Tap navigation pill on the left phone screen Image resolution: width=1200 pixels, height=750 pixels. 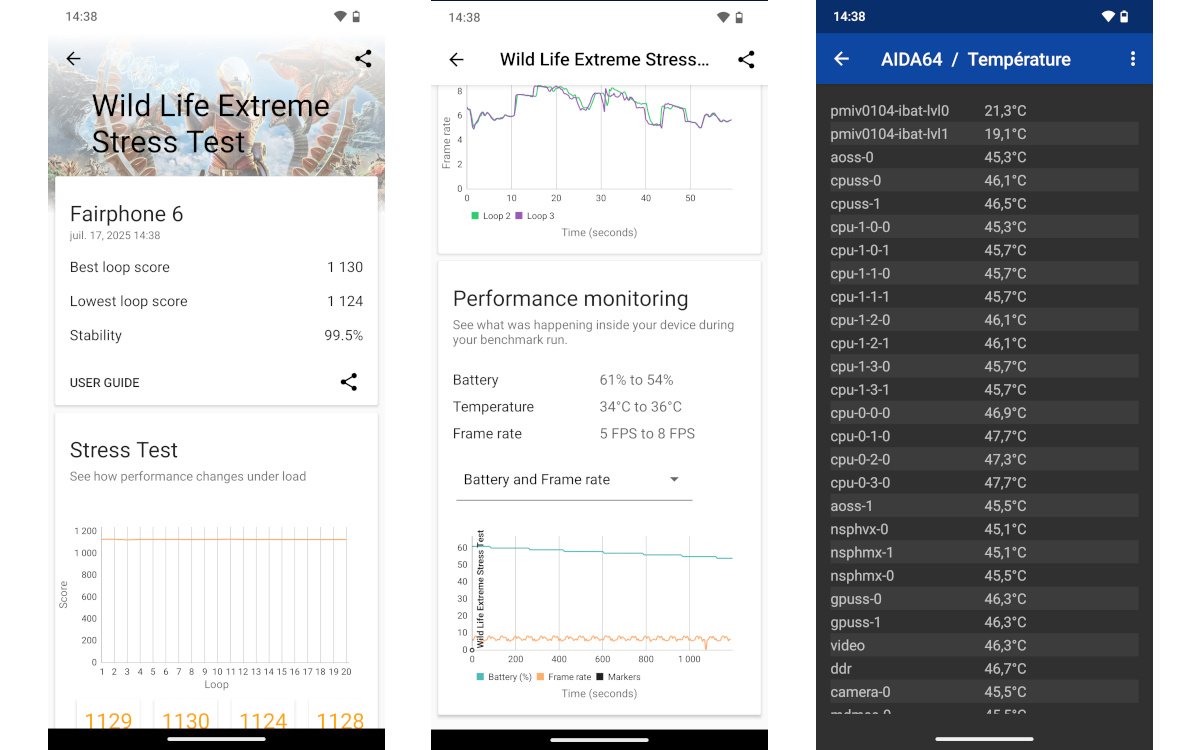216,739
